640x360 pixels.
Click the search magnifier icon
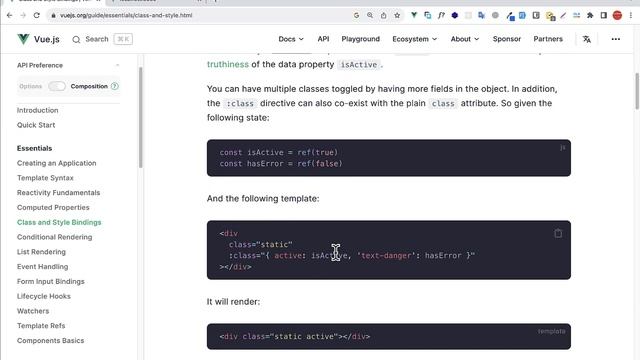click(x=76, y=39)
